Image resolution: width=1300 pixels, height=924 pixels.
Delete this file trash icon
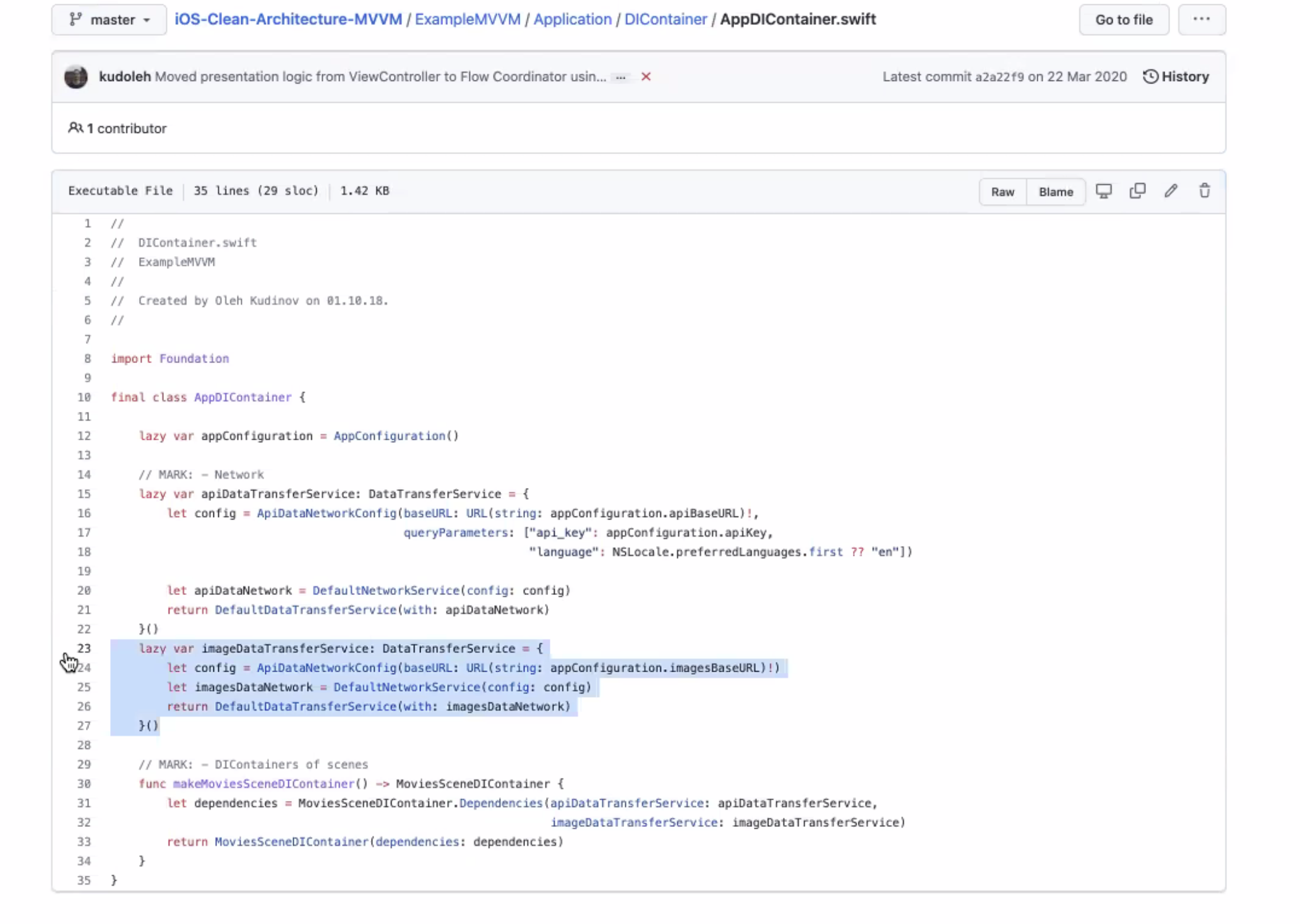(x=1204, y=191)
